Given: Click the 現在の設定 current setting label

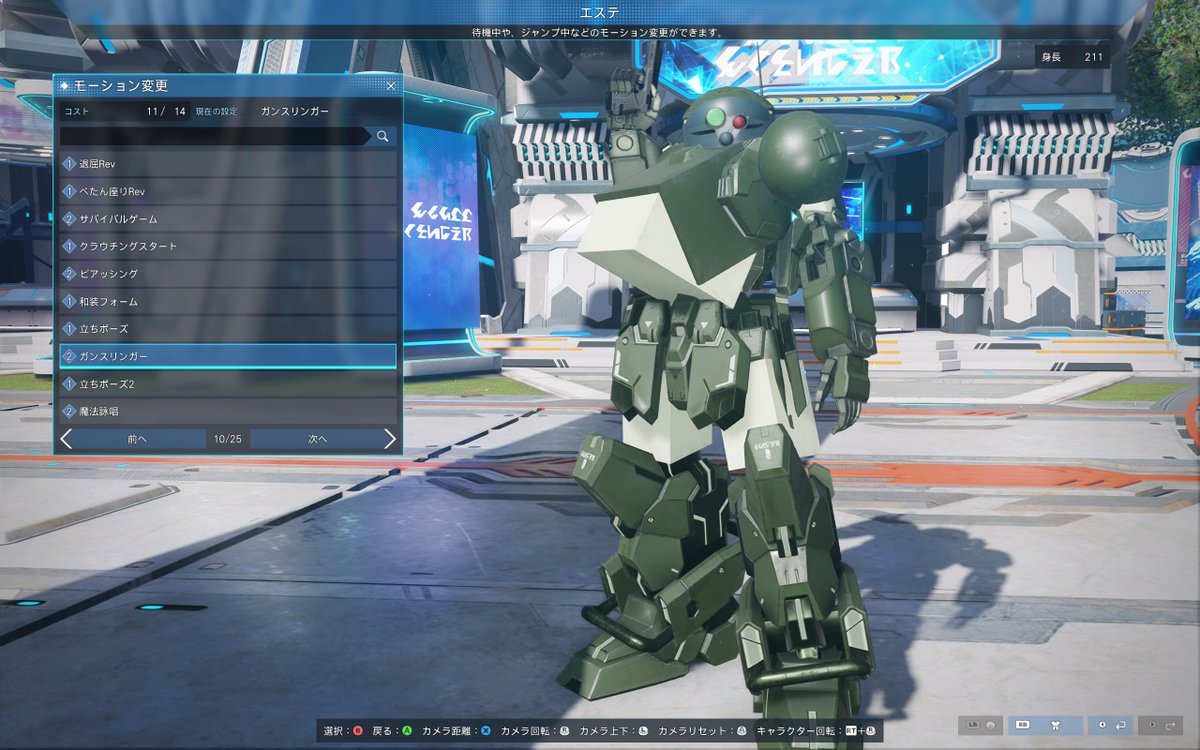Looking at the screenshot, I should coord(216,111).
